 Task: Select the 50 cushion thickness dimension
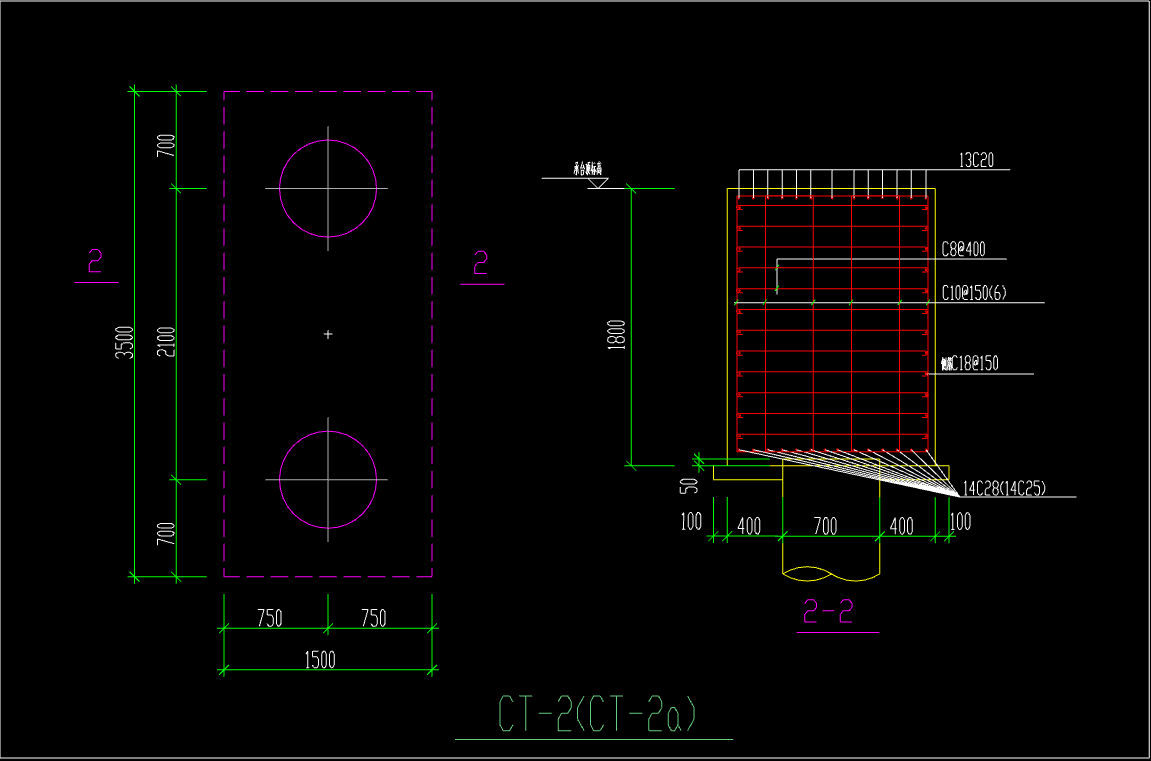688,486
